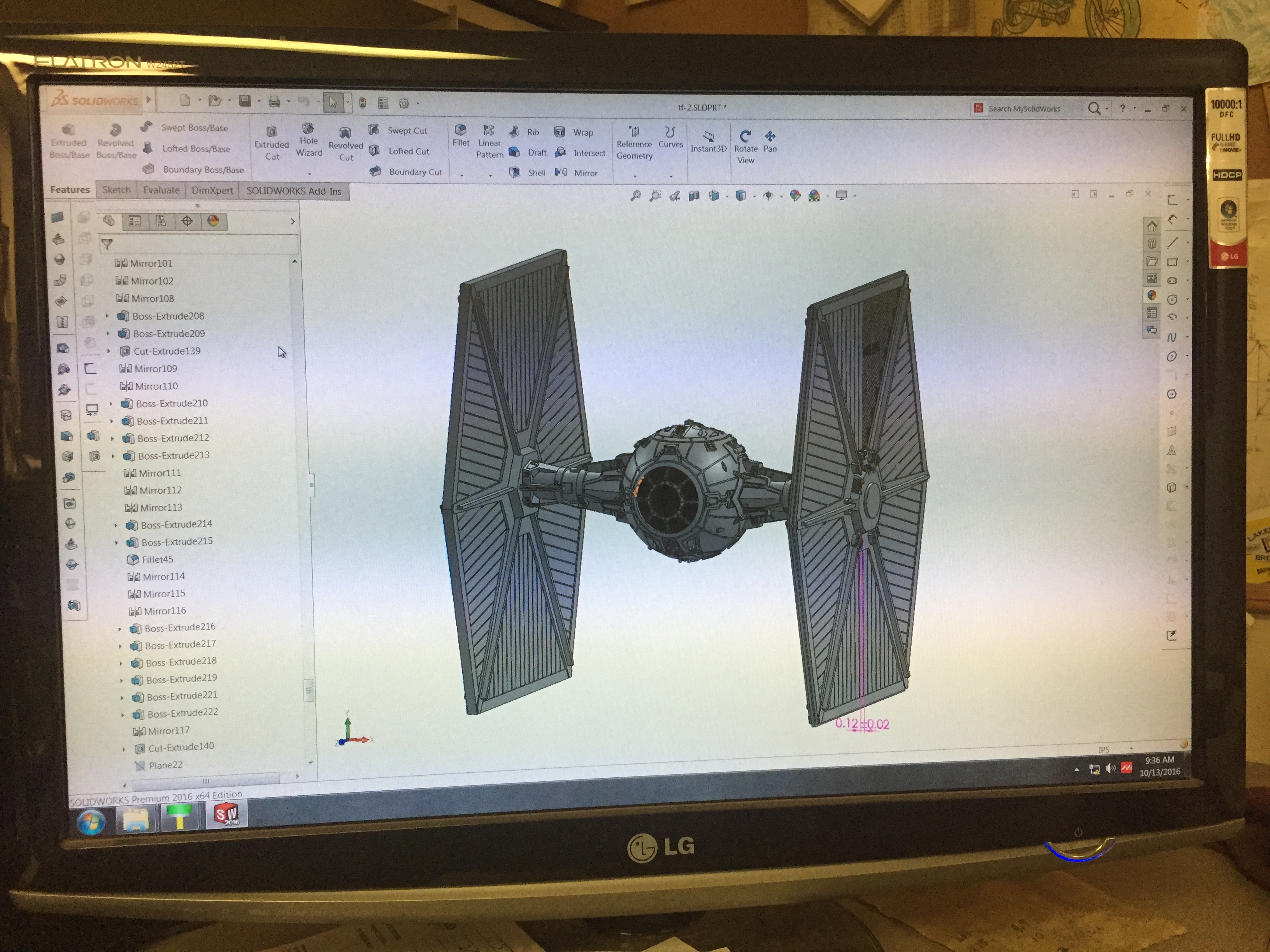Select Fillet45 in the feature tree

pyautogui.click(x=150, y=560)
